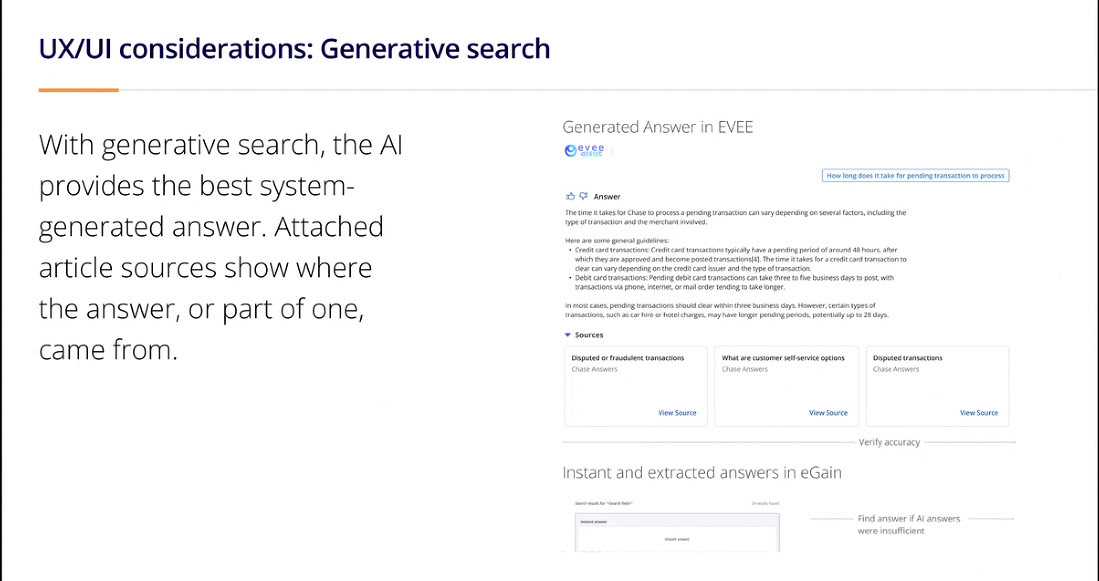This screenshot has height=581, width=1099.
Task: Open What are customer self-service options title
Action: coord(783,357)
